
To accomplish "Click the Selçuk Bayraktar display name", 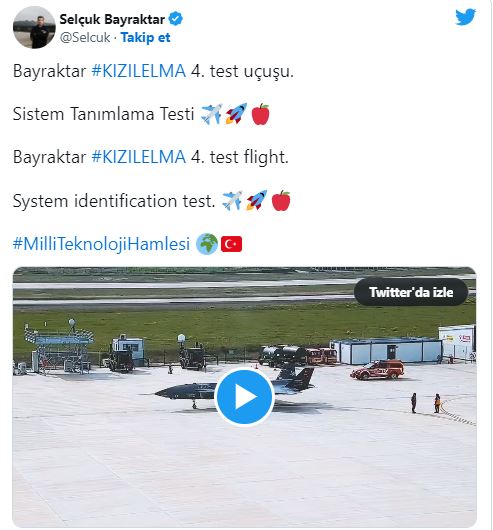I will [x=112, y=19].
